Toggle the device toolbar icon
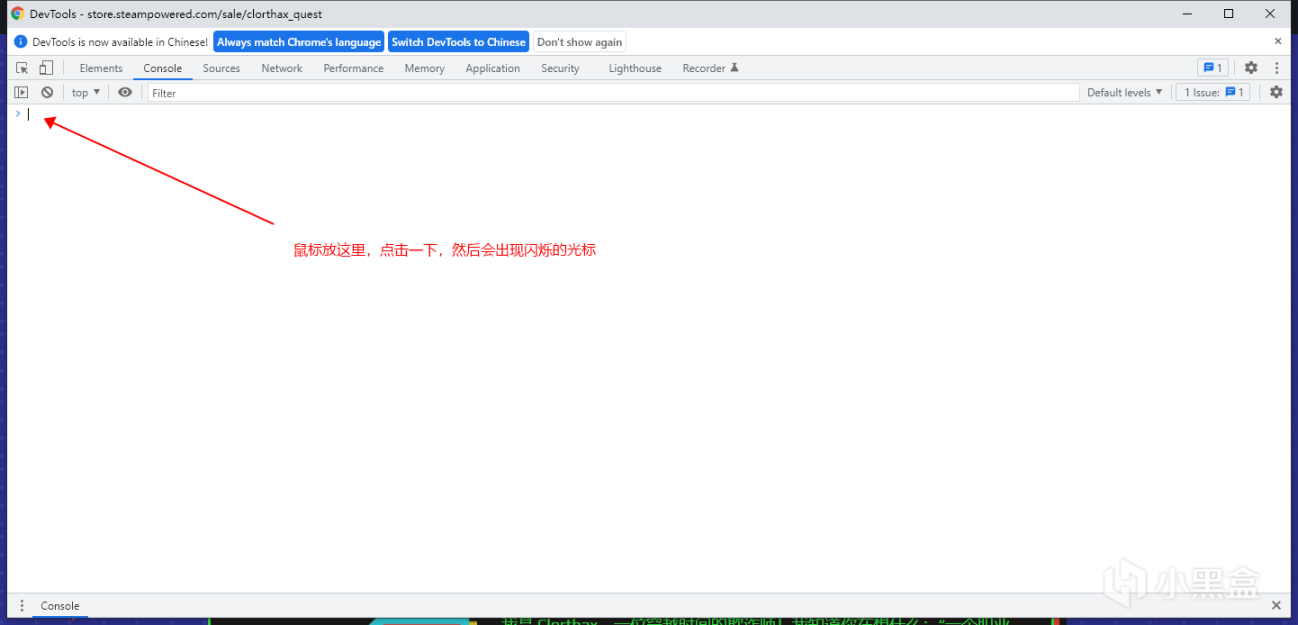The width and height of the screenshot is (1298, 625). point(46,68)
